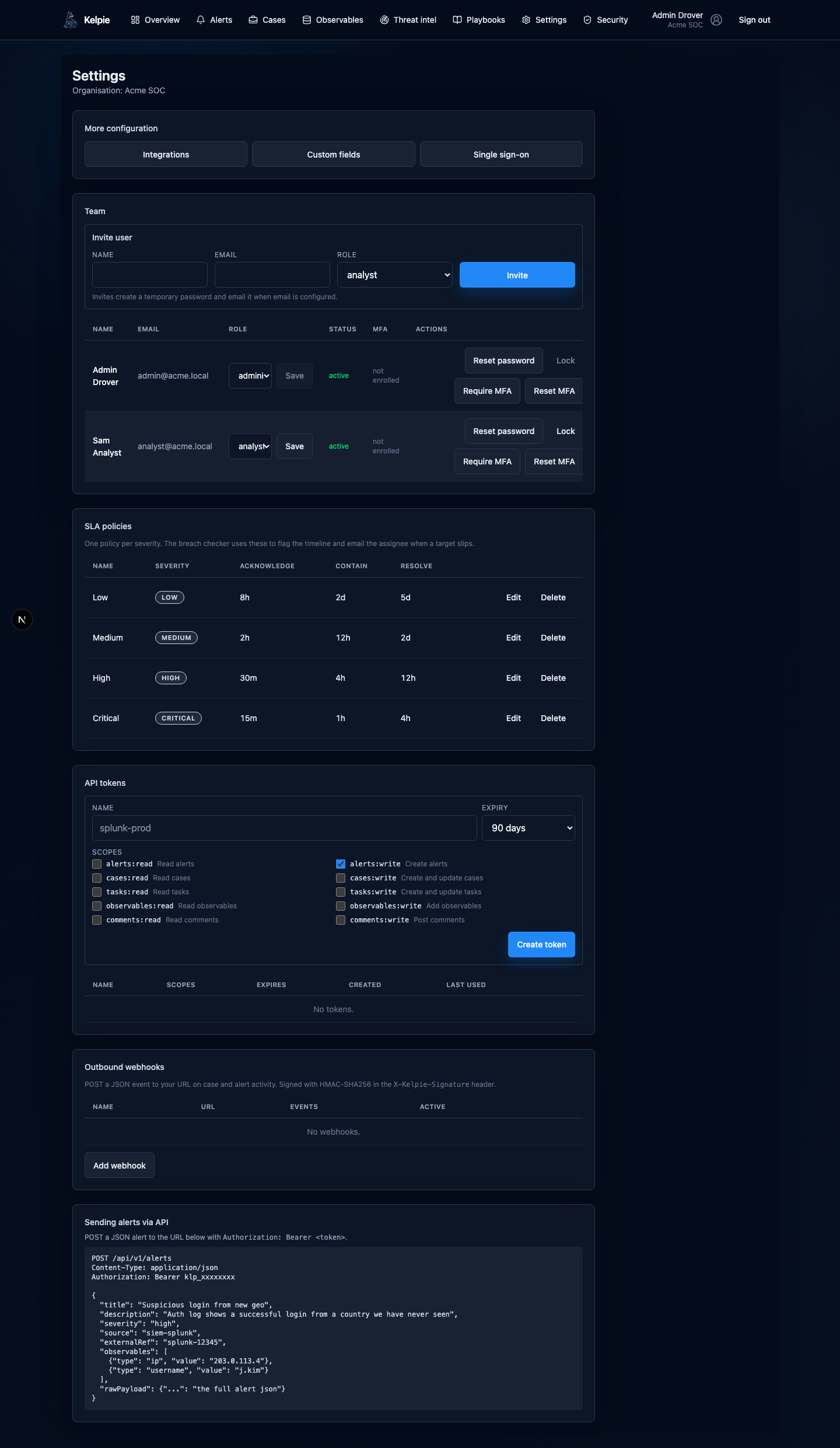Sign out of the account

tap(754, 20)
